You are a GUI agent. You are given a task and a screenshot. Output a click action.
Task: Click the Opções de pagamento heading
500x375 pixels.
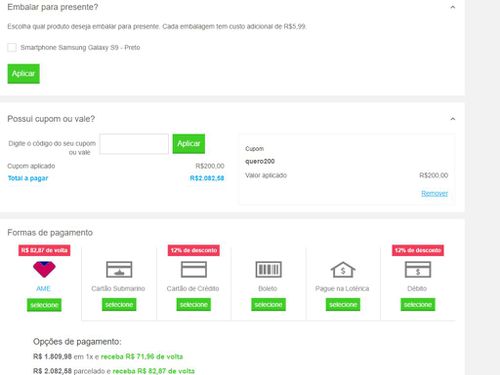[x=77, y=342]
